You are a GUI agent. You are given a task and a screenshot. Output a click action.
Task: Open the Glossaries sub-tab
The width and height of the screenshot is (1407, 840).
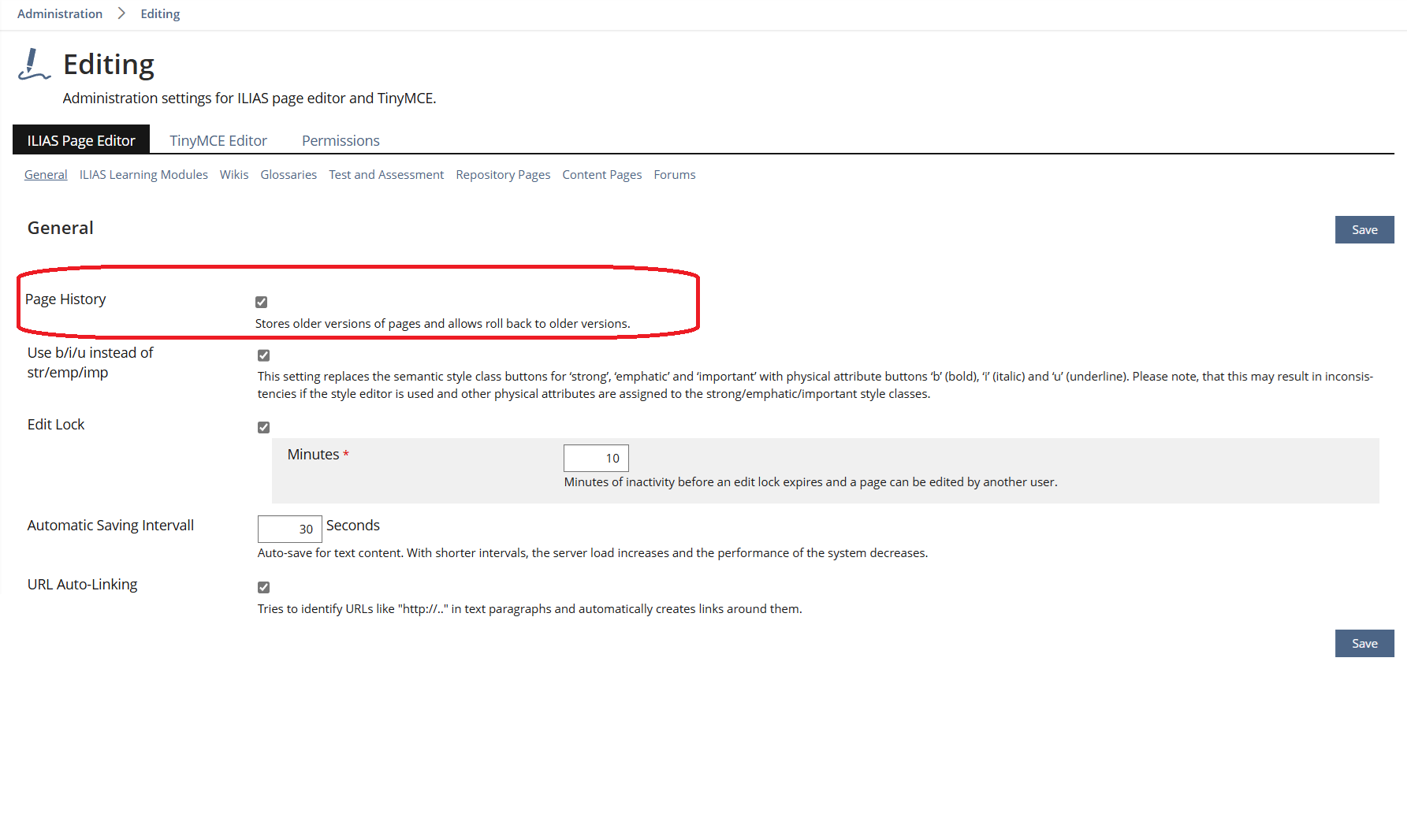click(288, 174)
